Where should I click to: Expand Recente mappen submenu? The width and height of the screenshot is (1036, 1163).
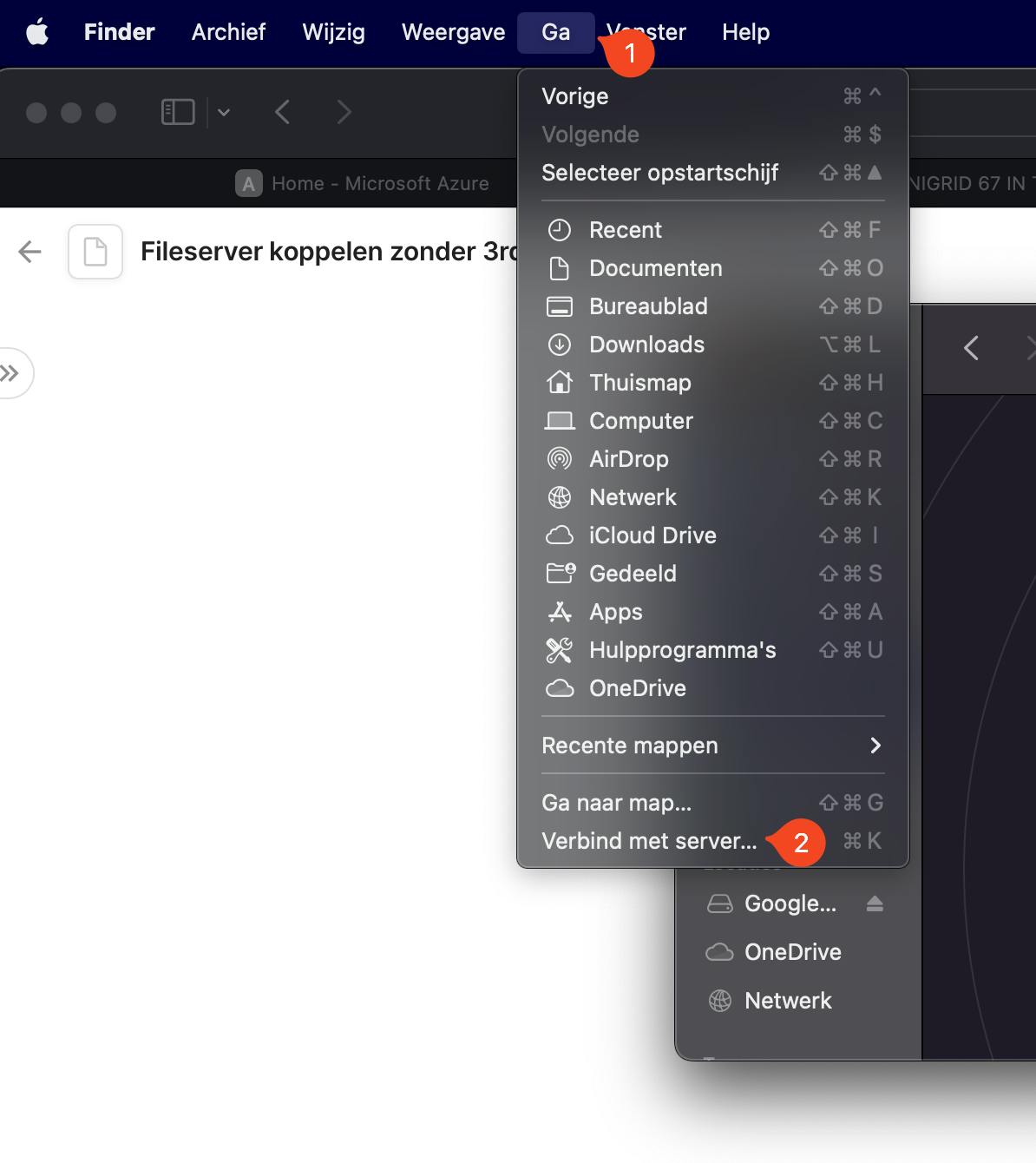click(x=712, y=746)
